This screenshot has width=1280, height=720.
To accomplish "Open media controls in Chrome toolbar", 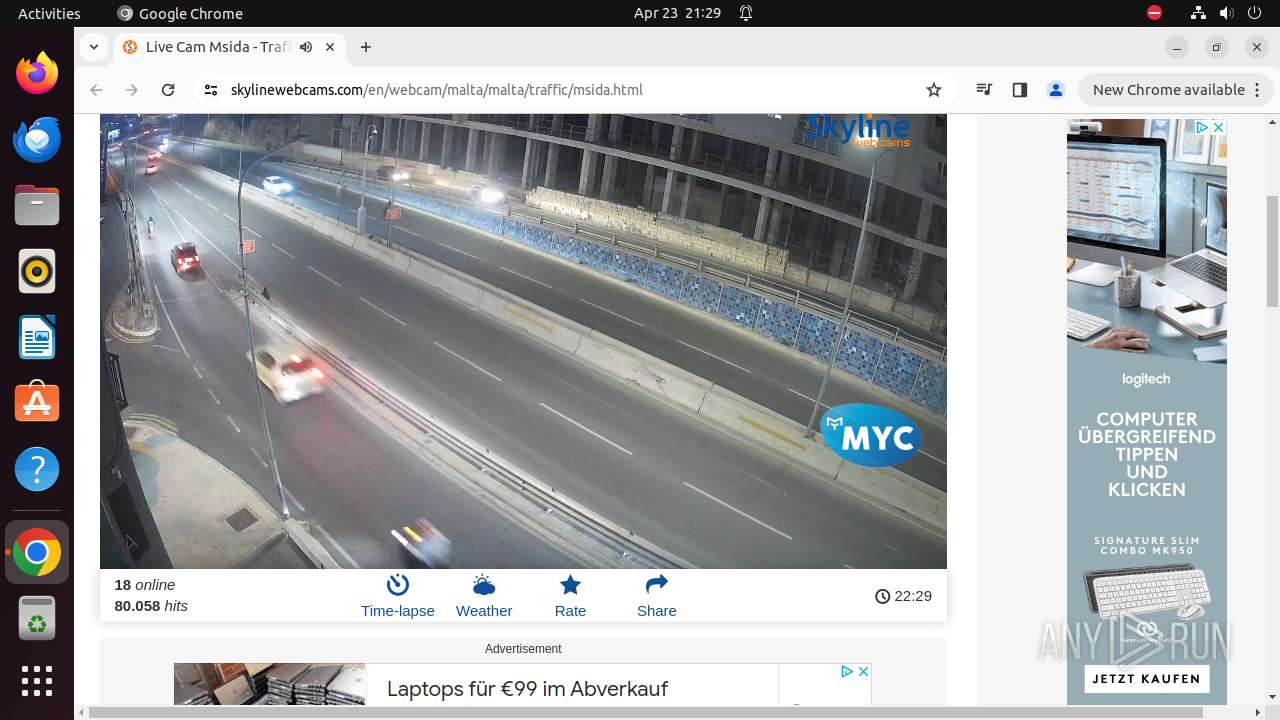I will pos(984,90).
